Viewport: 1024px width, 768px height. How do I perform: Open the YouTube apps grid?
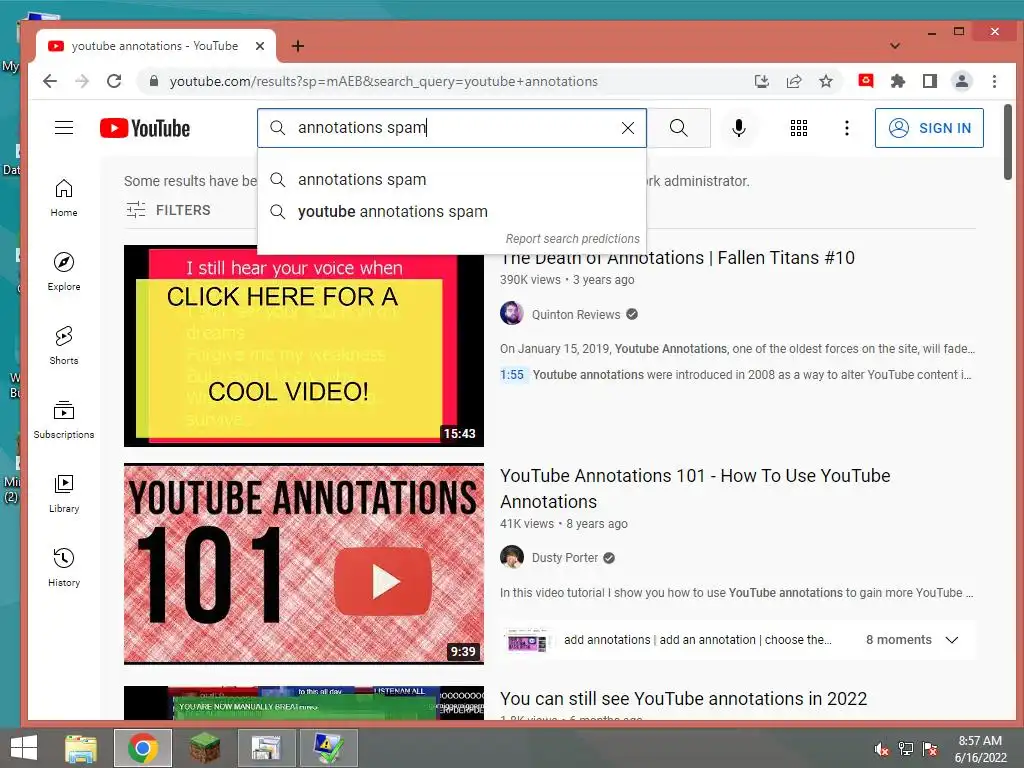click(799, 128)
